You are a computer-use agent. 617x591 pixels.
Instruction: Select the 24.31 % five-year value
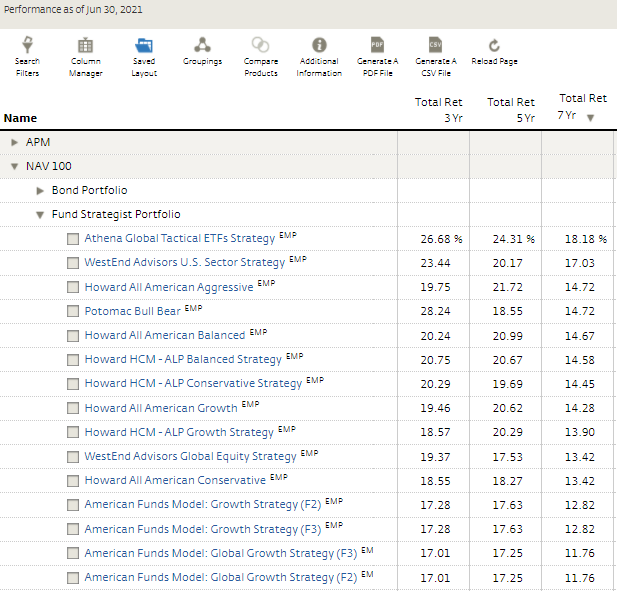(x=514, y=239)
